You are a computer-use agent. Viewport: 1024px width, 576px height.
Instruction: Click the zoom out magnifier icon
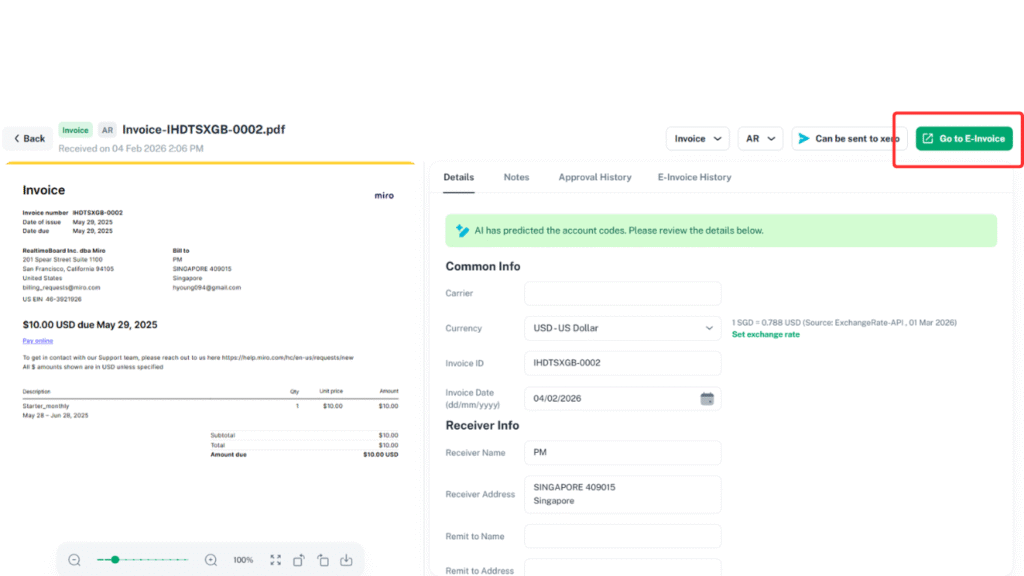coord(74,560)
